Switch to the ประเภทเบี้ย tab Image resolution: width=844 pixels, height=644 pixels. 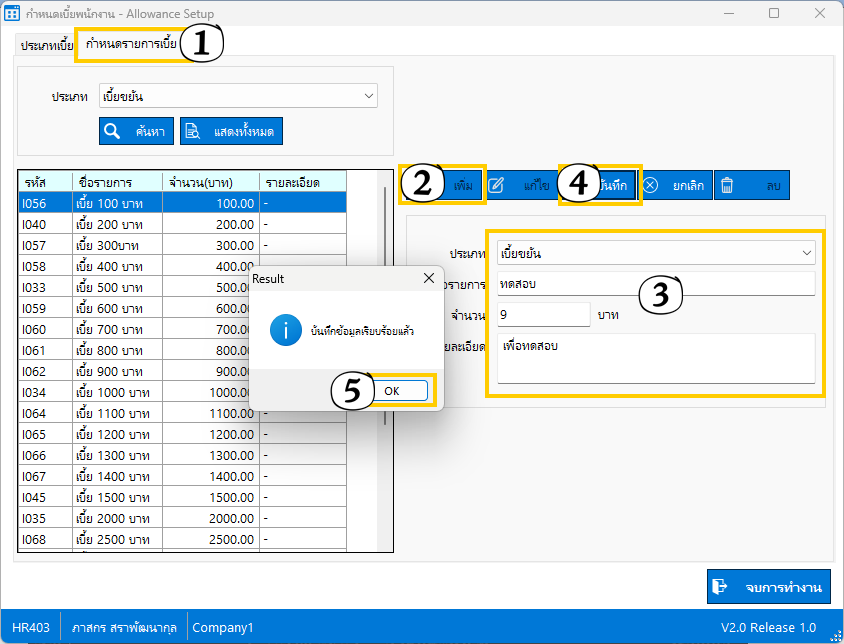[47, 46]
